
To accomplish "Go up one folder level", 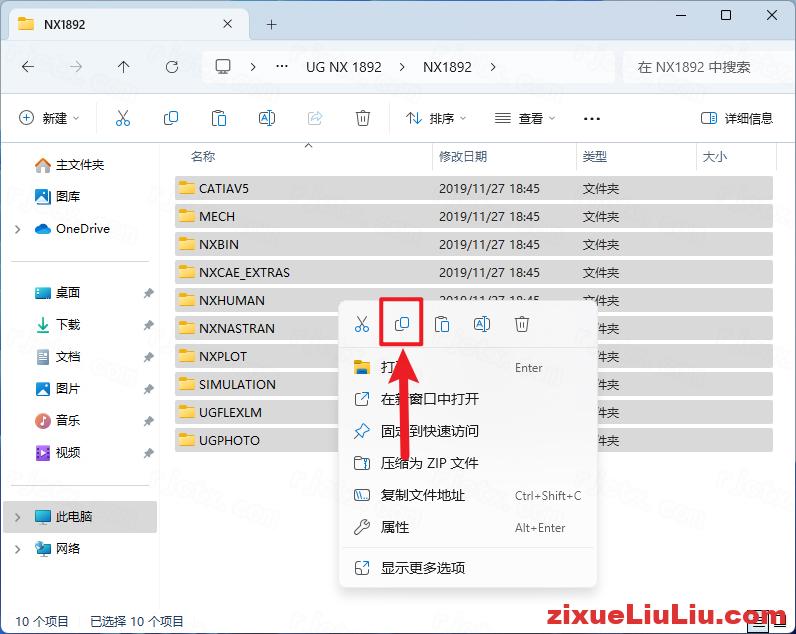I will [x=123, y=66].
